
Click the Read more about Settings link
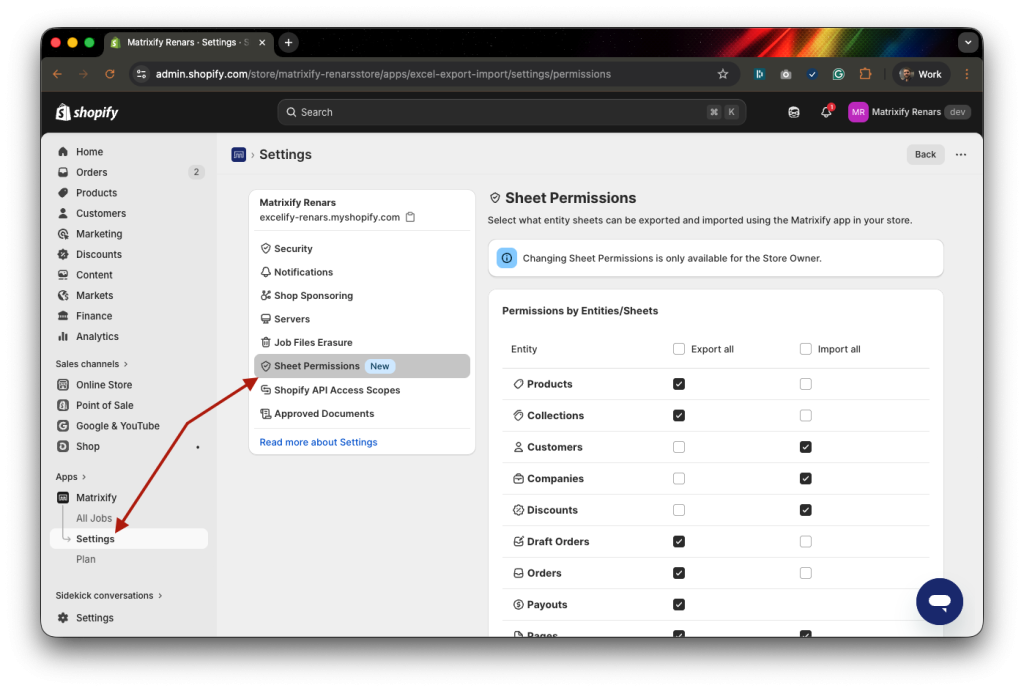(x=318, y=441)
